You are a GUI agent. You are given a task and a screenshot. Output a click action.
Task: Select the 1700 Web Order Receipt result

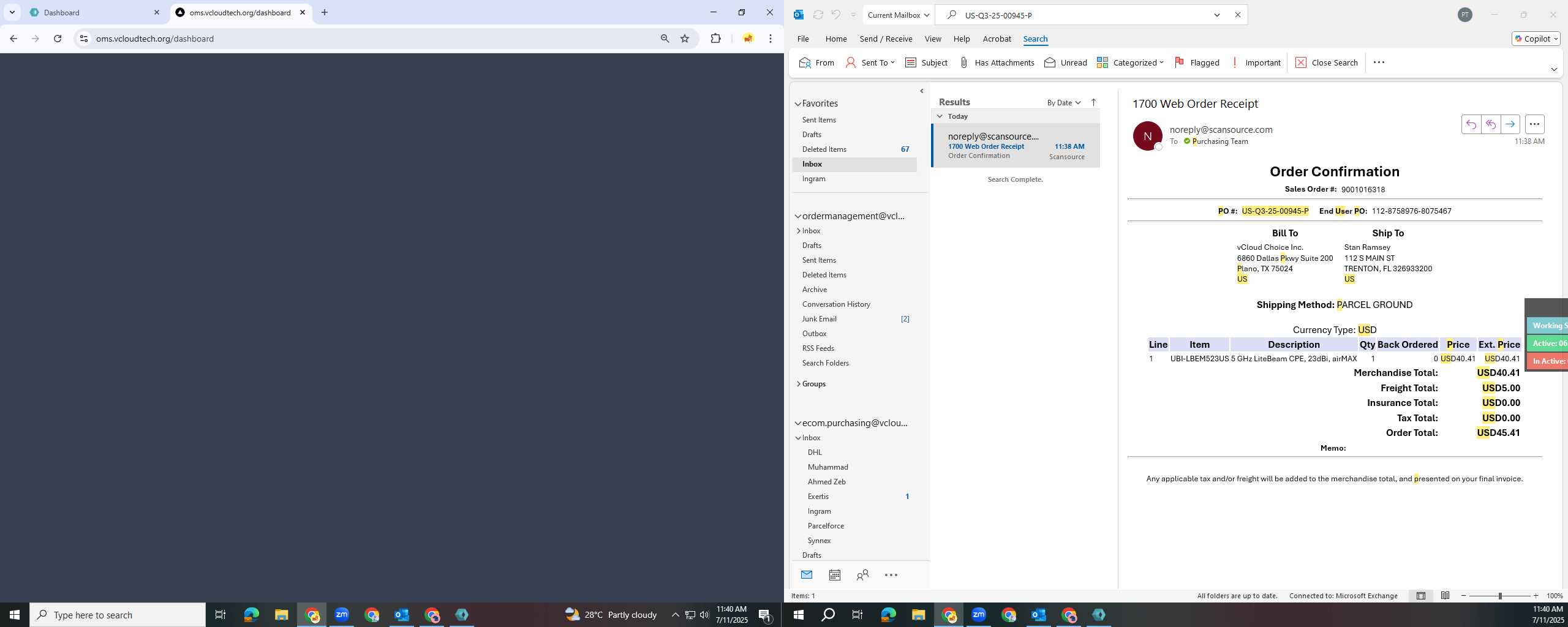[1016, 146]
